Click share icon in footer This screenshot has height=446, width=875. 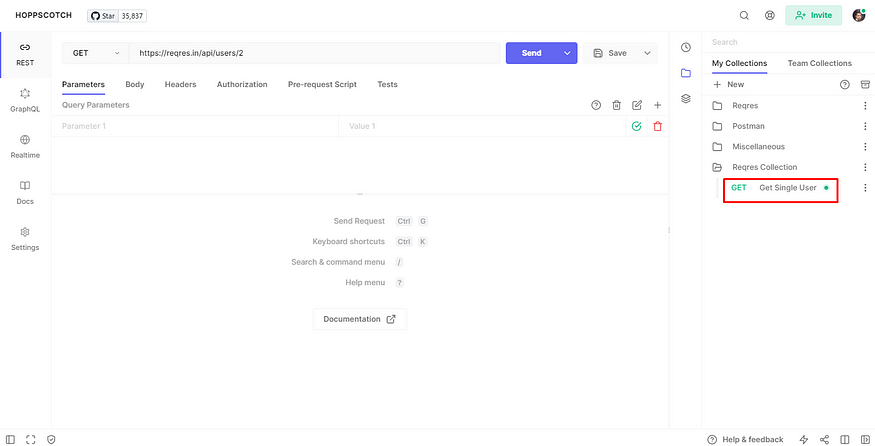click(x=824, y=440)
